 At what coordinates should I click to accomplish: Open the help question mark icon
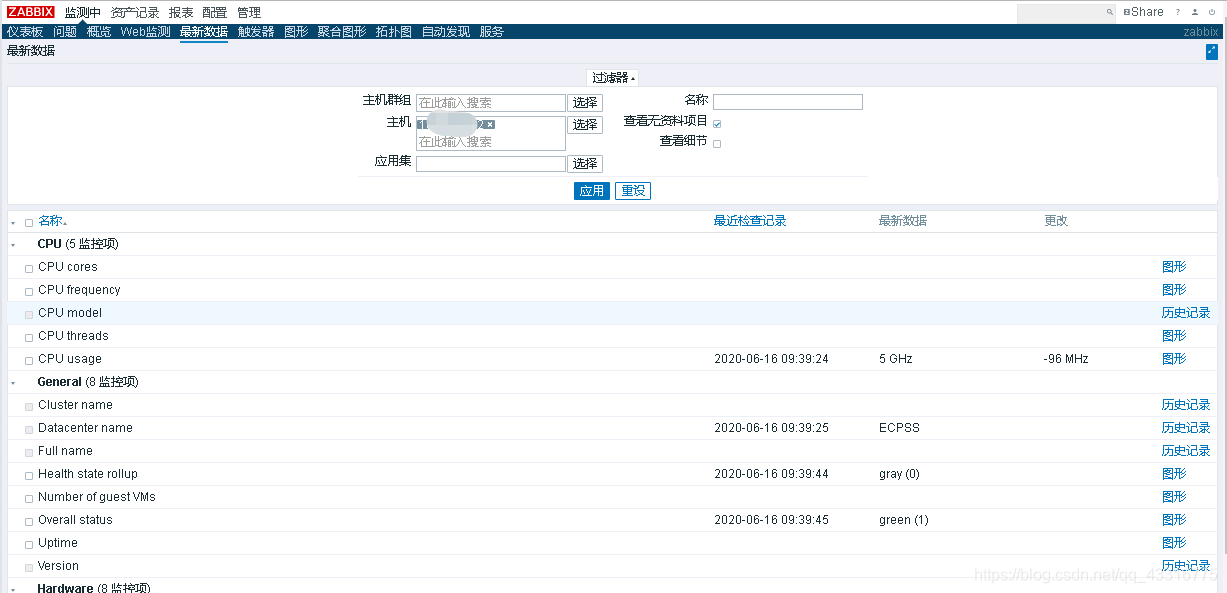pos(1177,13)
